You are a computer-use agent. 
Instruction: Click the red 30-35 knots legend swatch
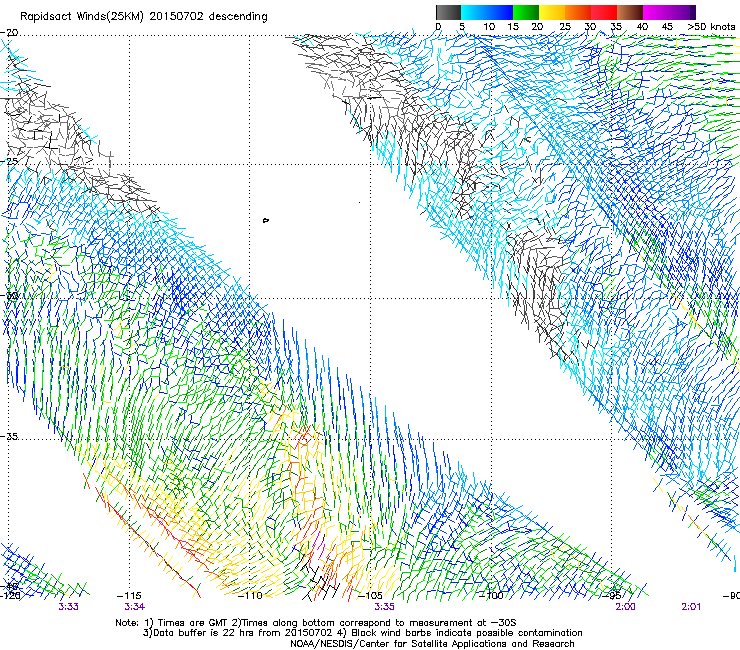[604, 12]
